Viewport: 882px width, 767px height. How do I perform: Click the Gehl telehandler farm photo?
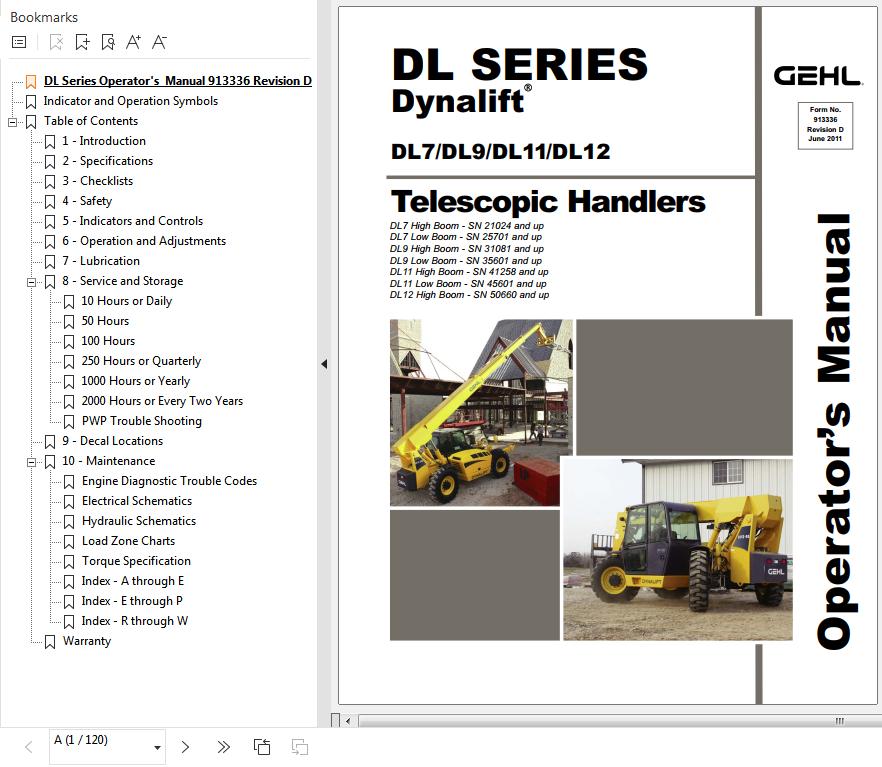click(677, 550)
